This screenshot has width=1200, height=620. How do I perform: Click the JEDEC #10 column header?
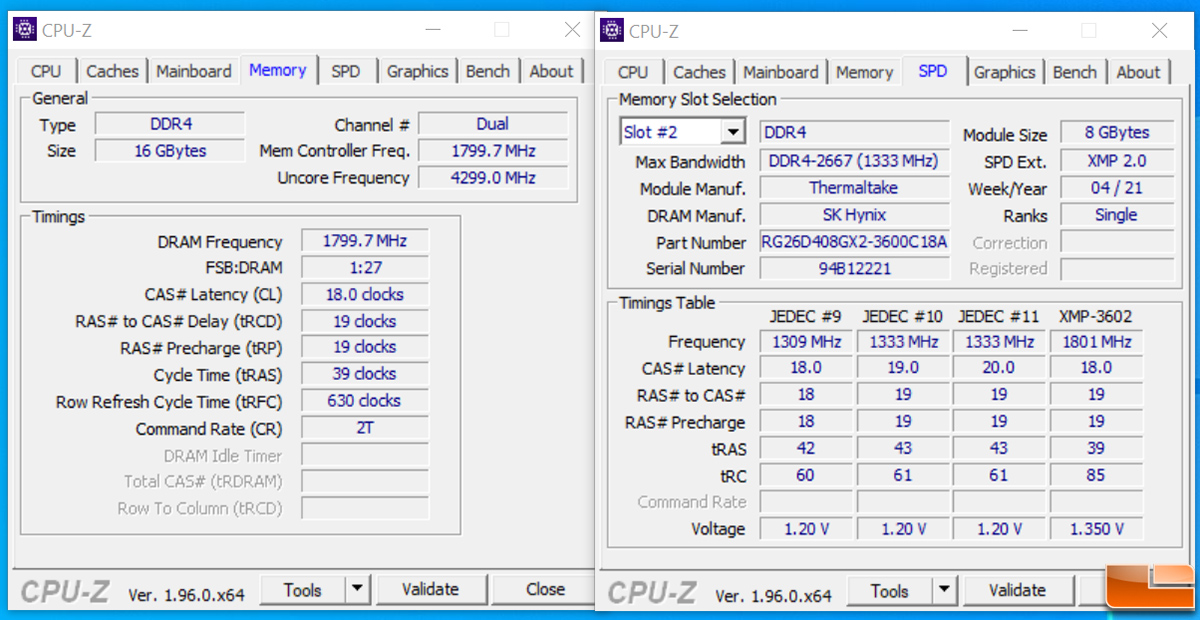pyautogui.click(x=902, y=317)
